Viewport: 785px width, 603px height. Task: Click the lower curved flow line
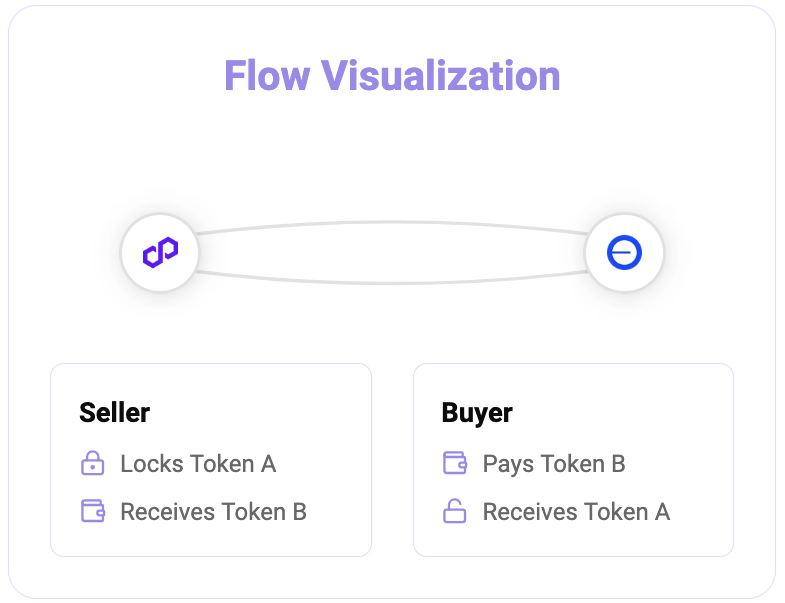(392, 283)
